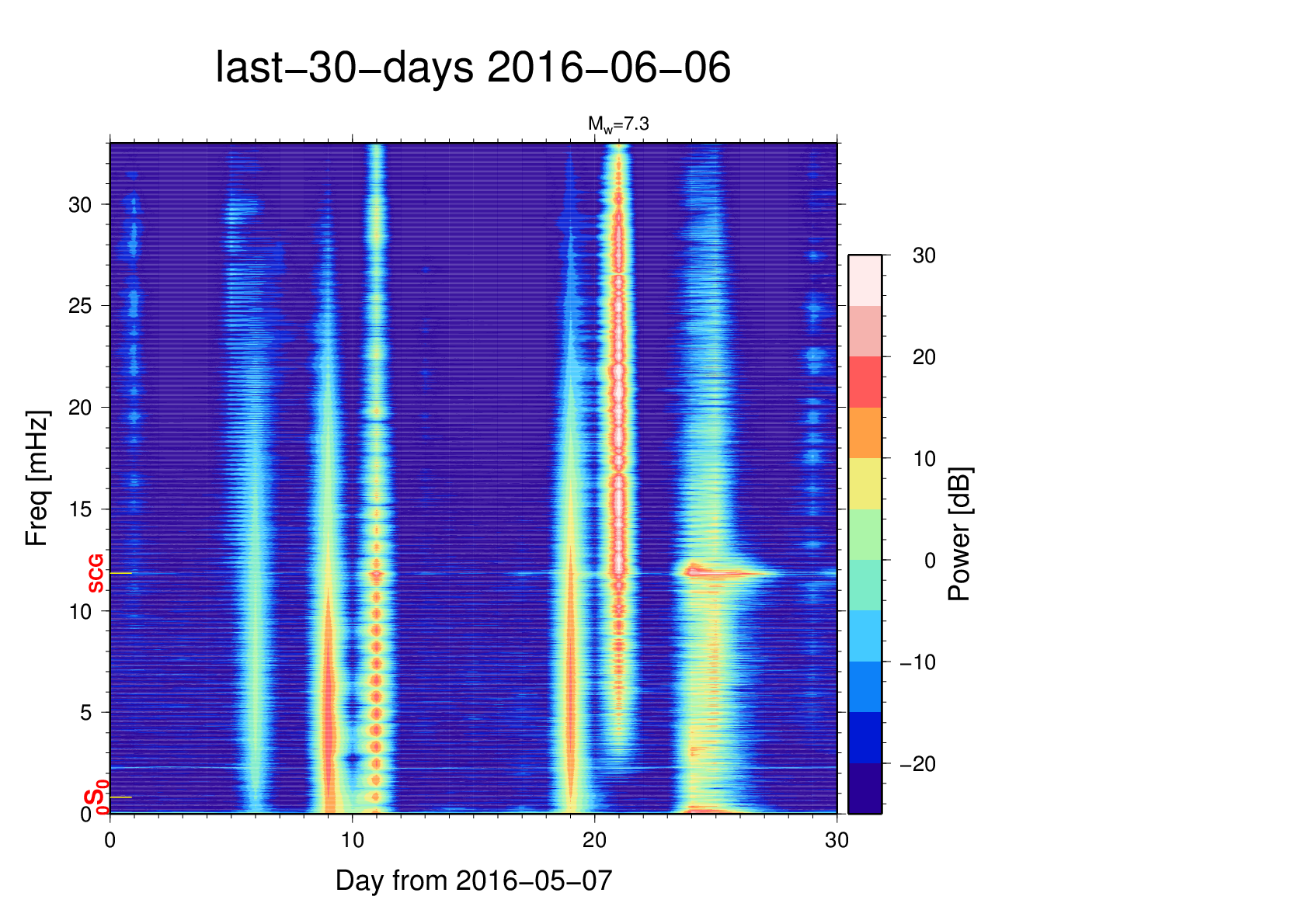Pick the palest pink swatch atop the colorbar
This screenshot has height=924, width=1308.
click(x=864, y=280)
